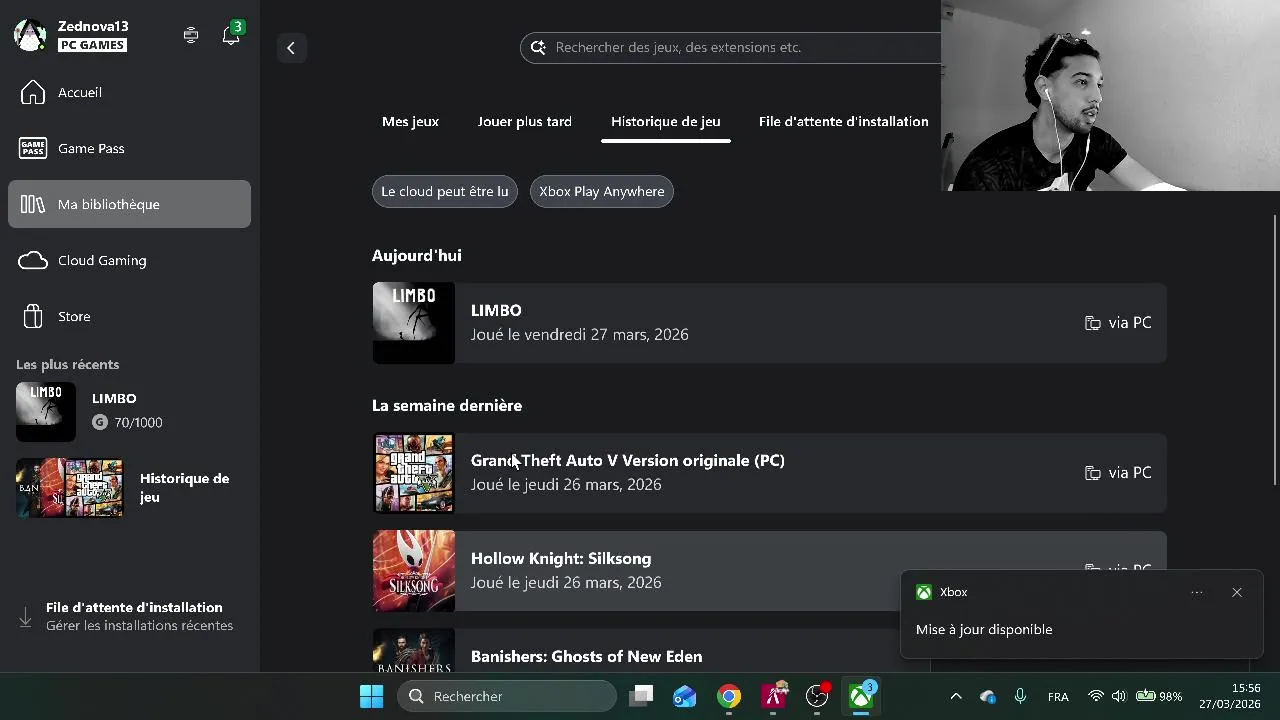Open recent LIMBO in the sidebar

[129, 411]
